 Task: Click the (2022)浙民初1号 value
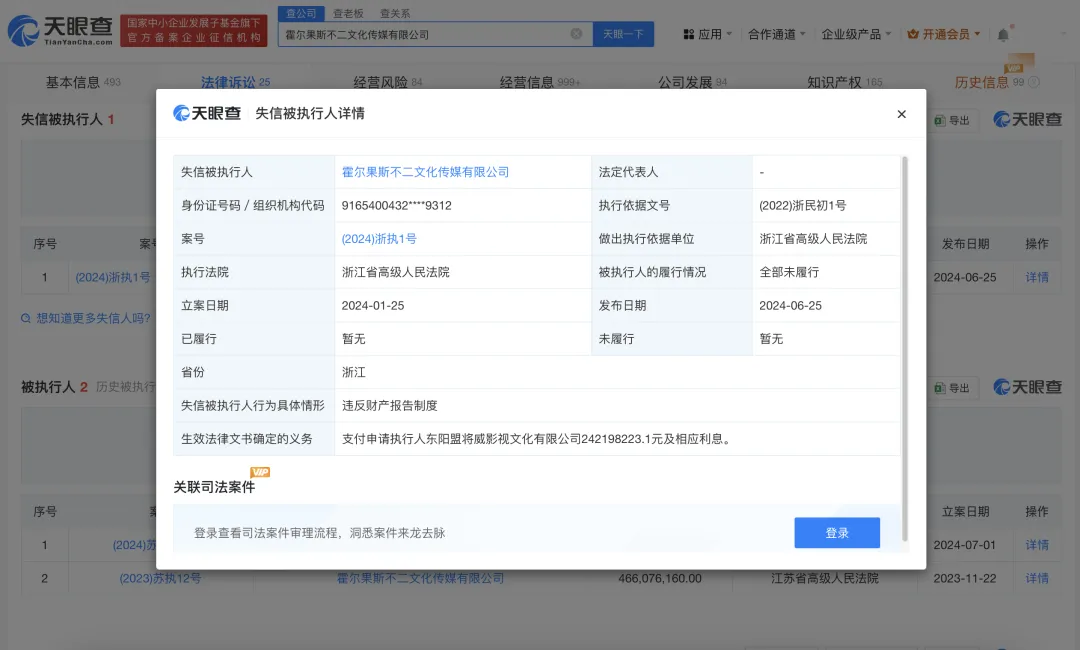802,206
